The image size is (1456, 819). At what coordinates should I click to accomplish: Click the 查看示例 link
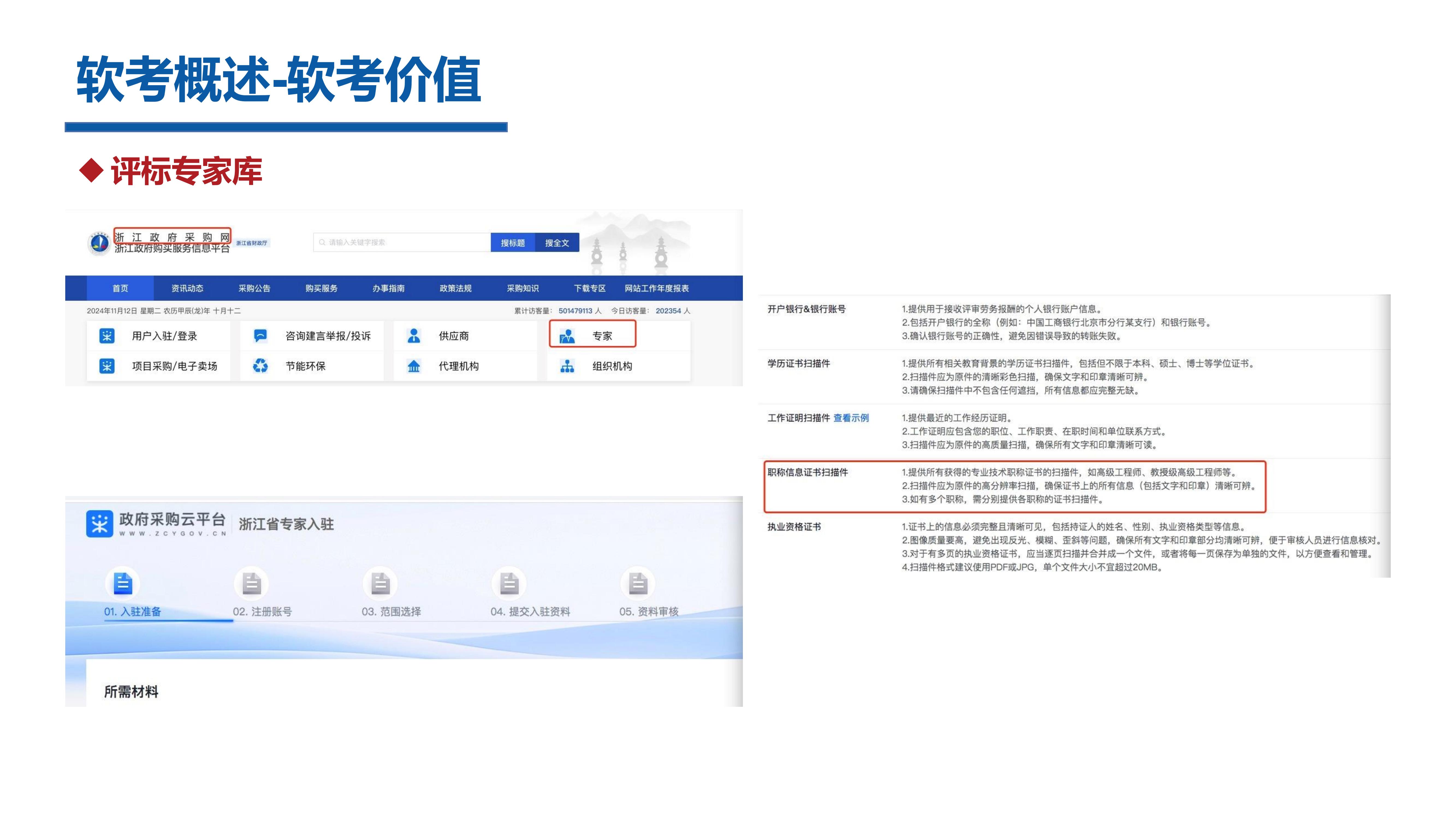851,418
